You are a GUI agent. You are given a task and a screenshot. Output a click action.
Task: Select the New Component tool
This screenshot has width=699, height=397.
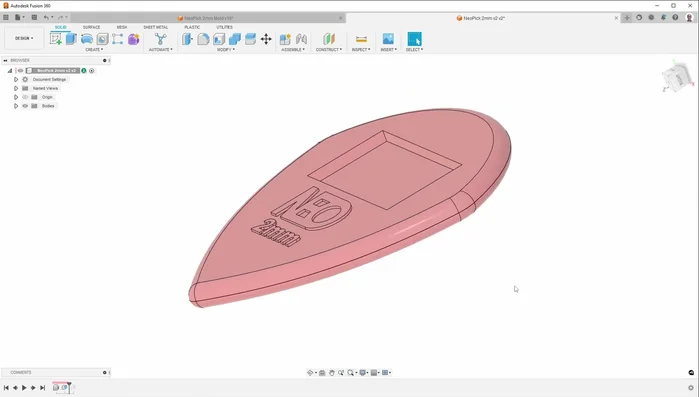[x=285, y=39]
